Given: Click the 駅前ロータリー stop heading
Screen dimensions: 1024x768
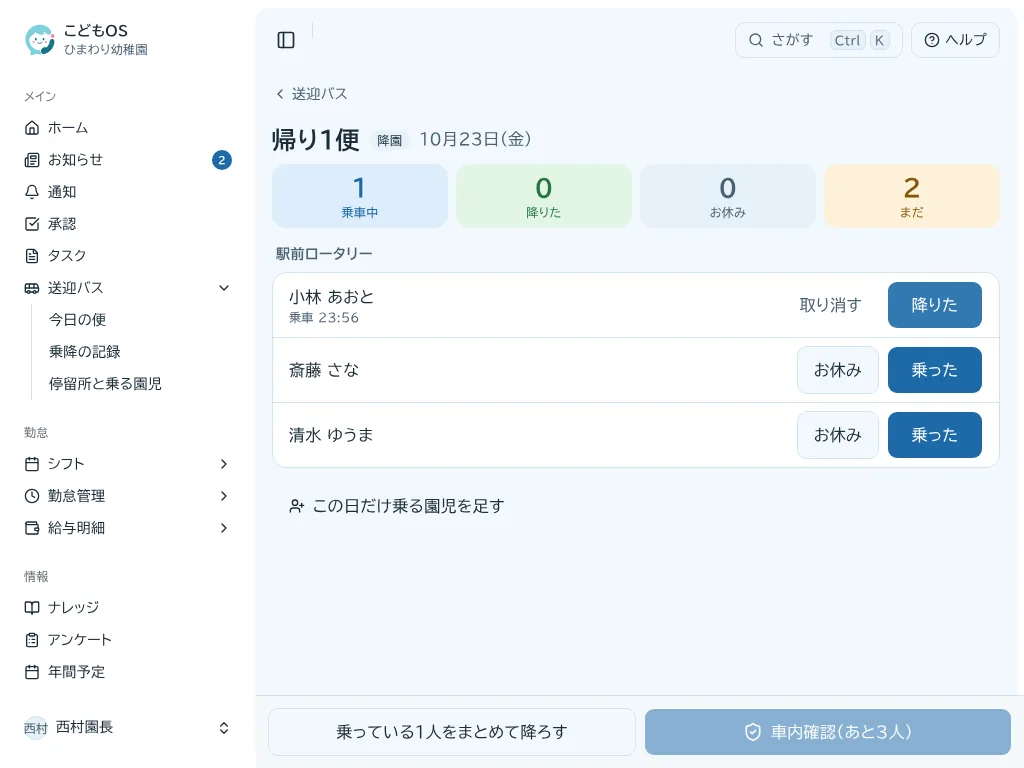Looking at the screenshot, I should tap(324, 254).
